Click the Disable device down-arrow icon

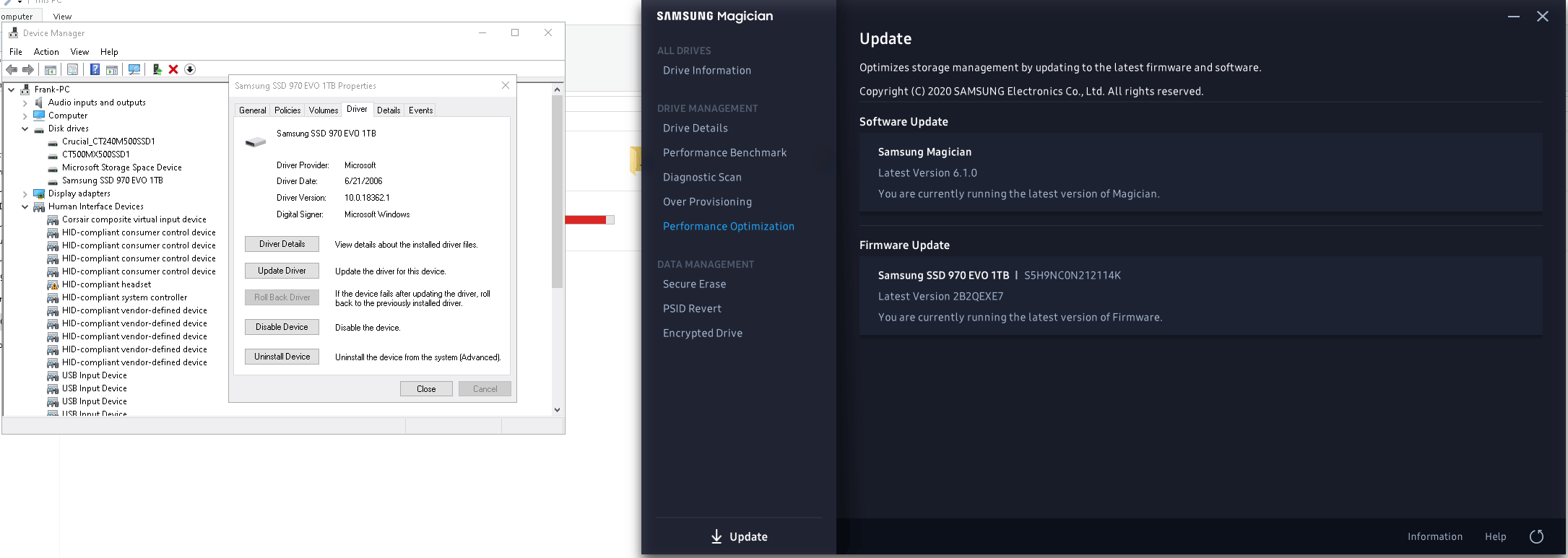tap(190, 69)
